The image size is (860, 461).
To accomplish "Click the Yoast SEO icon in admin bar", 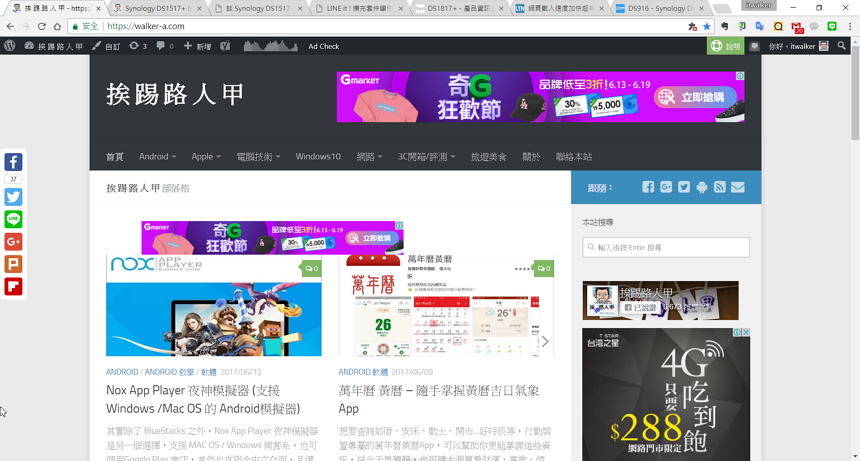I will point(225,46).
